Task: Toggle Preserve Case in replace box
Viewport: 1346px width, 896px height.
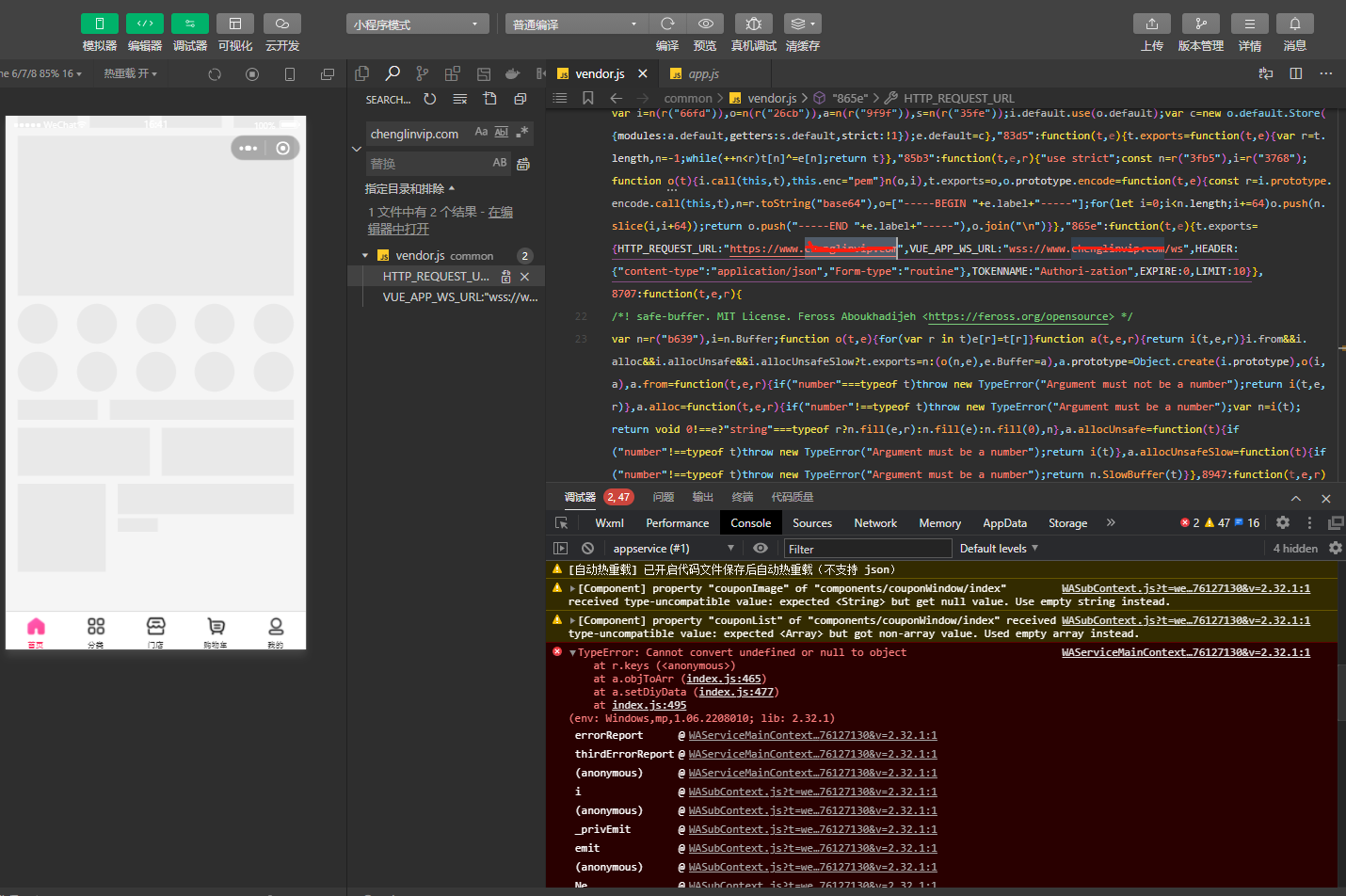Action: pyautogui.click(x=500, y=163)
